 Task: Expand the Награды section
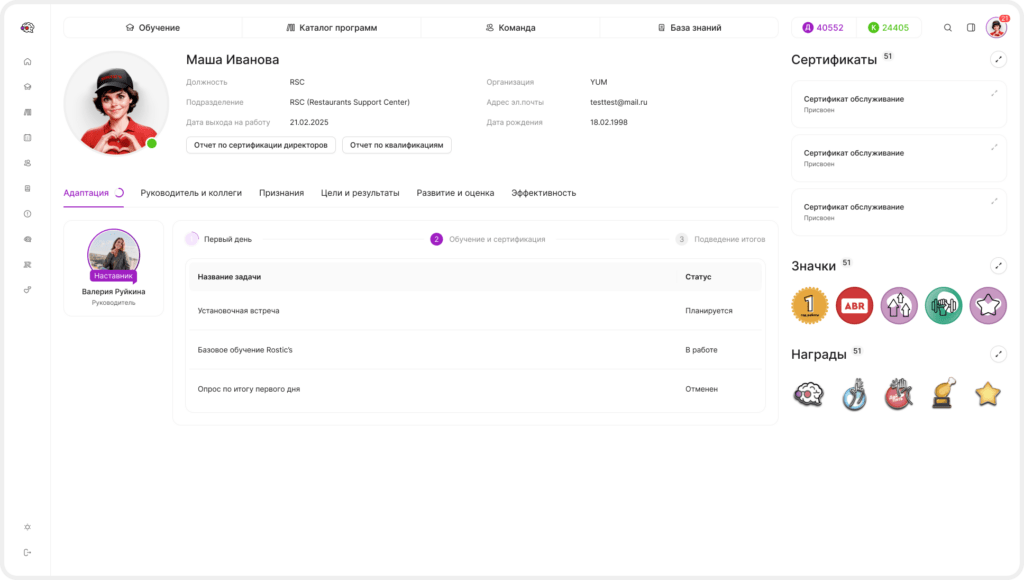pyautogui.click(x=998, y=354)
